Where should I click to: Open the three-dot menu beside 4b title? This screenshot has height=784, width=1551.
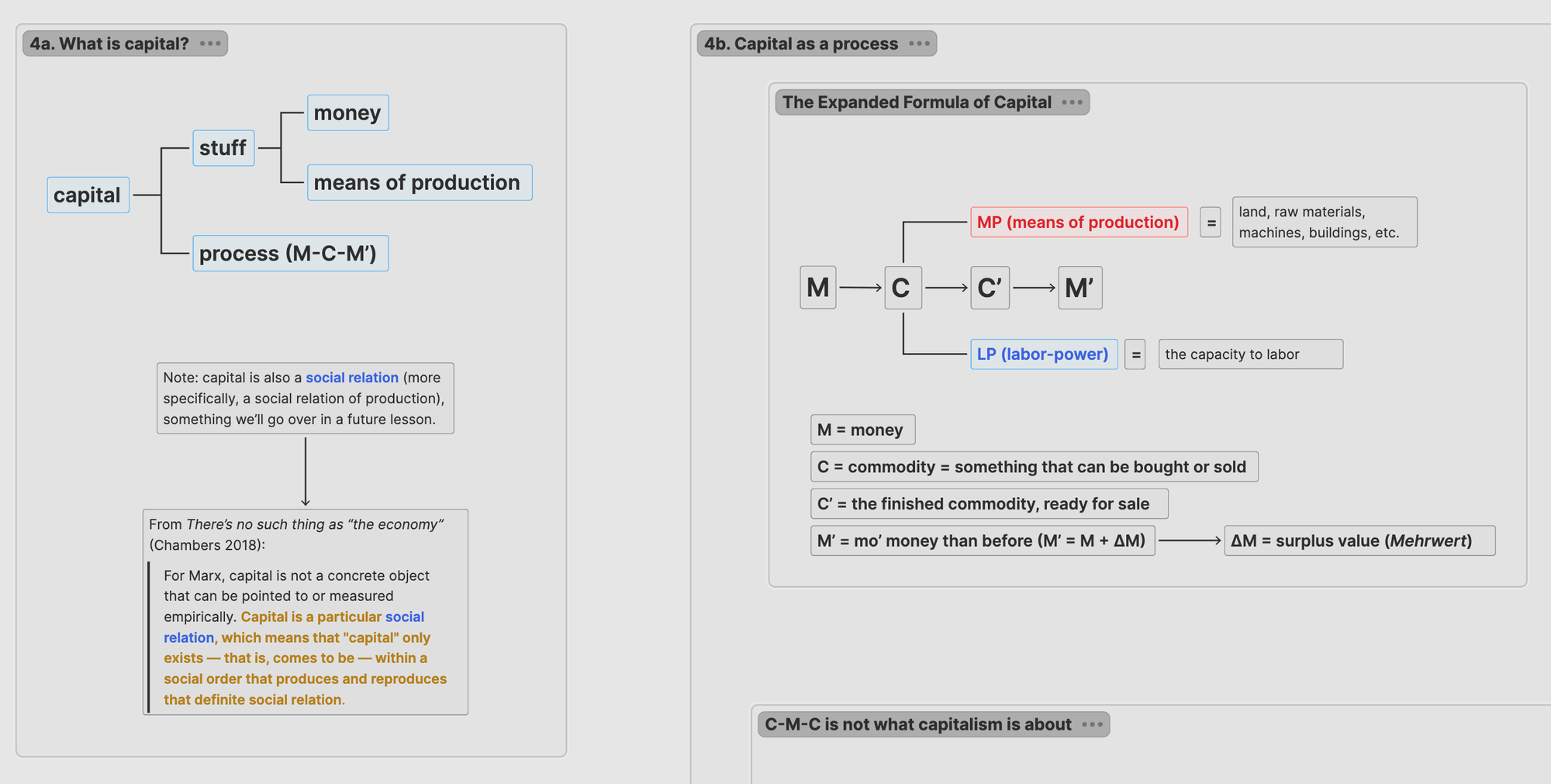(x=919, y=43)
